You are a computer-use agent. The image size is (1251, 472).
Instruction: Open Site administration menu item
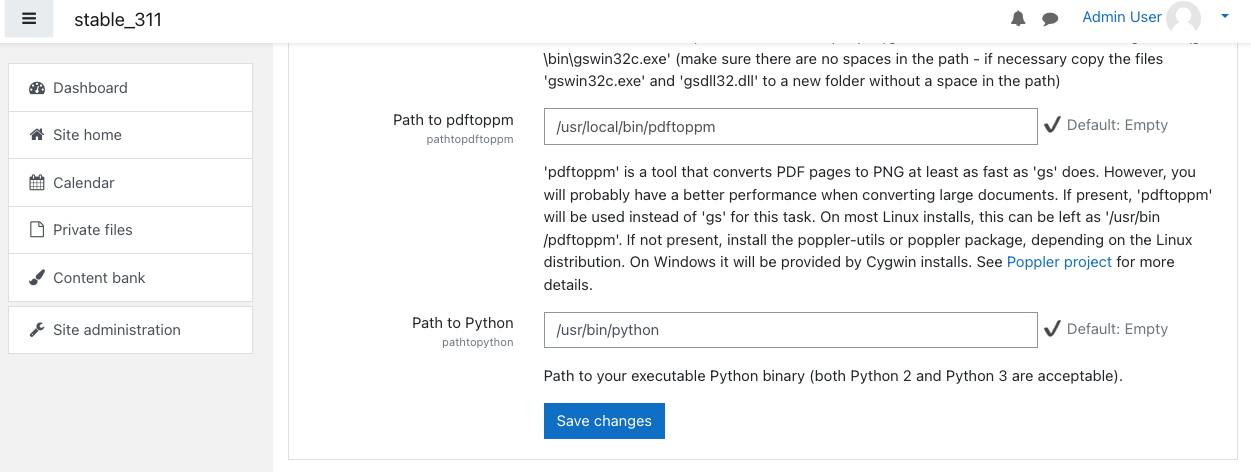(x=130, y=330)
